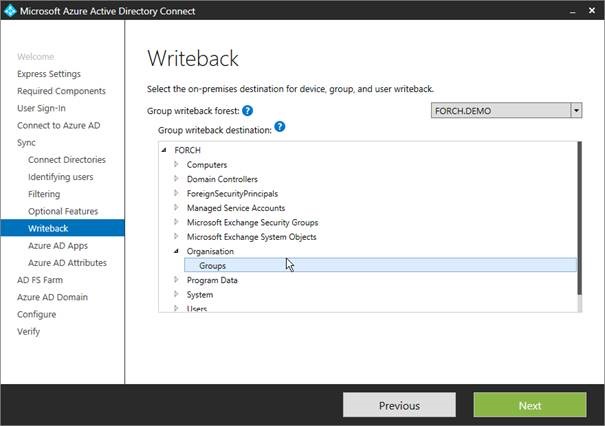Go to Optional Features step
This screenshot has height=426, width=605.
[x=63, y=211]
